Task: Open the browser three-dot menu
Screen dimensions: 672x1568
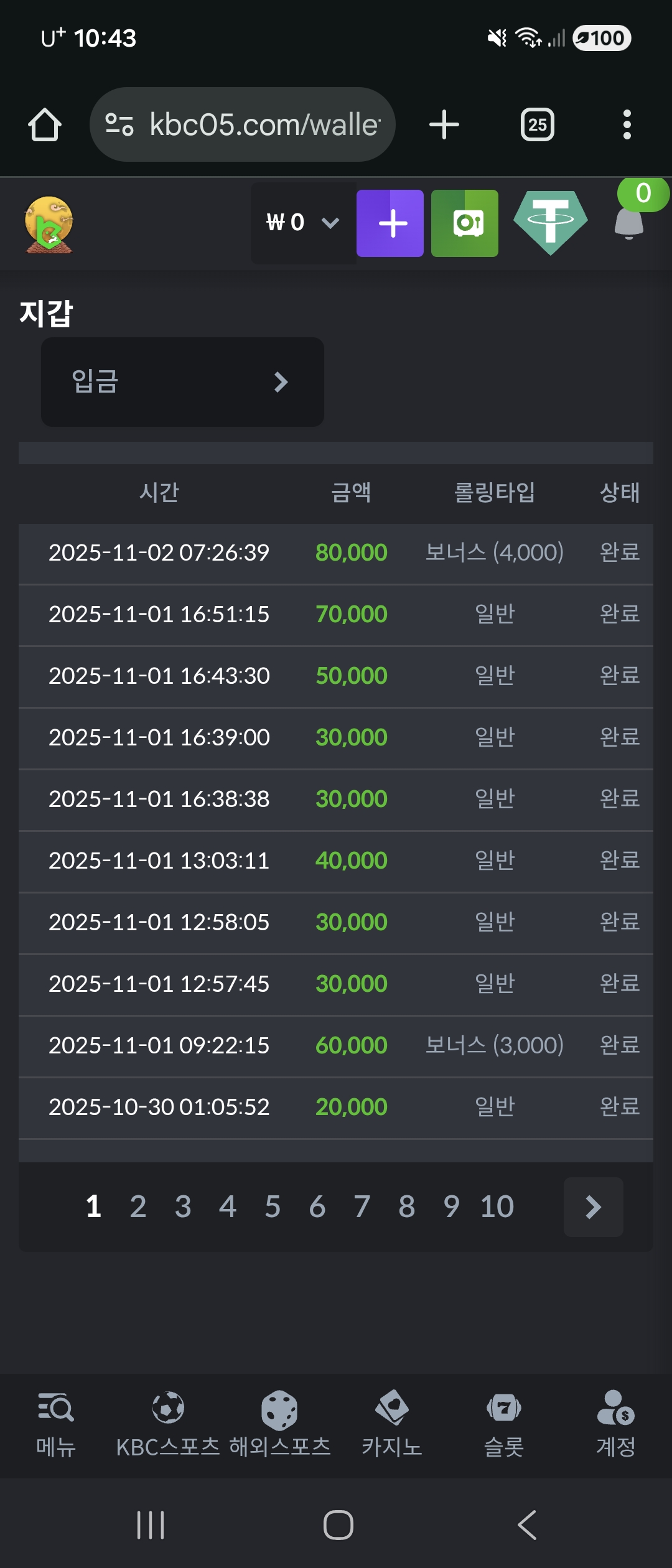Action: click(x=627, y=125)
